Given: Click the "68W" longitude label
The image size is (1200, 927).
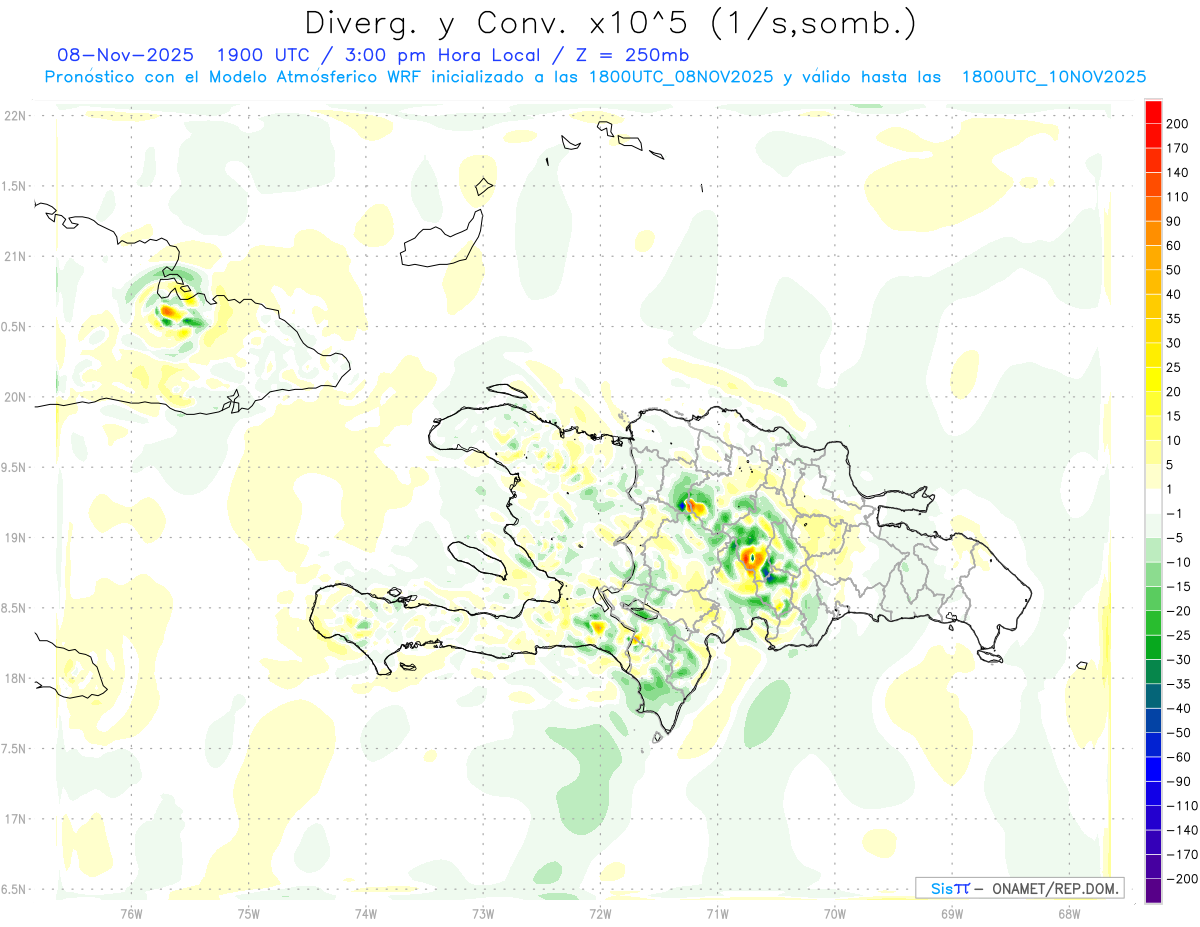Looking at the screenshot, I should tap(1068, 914).
